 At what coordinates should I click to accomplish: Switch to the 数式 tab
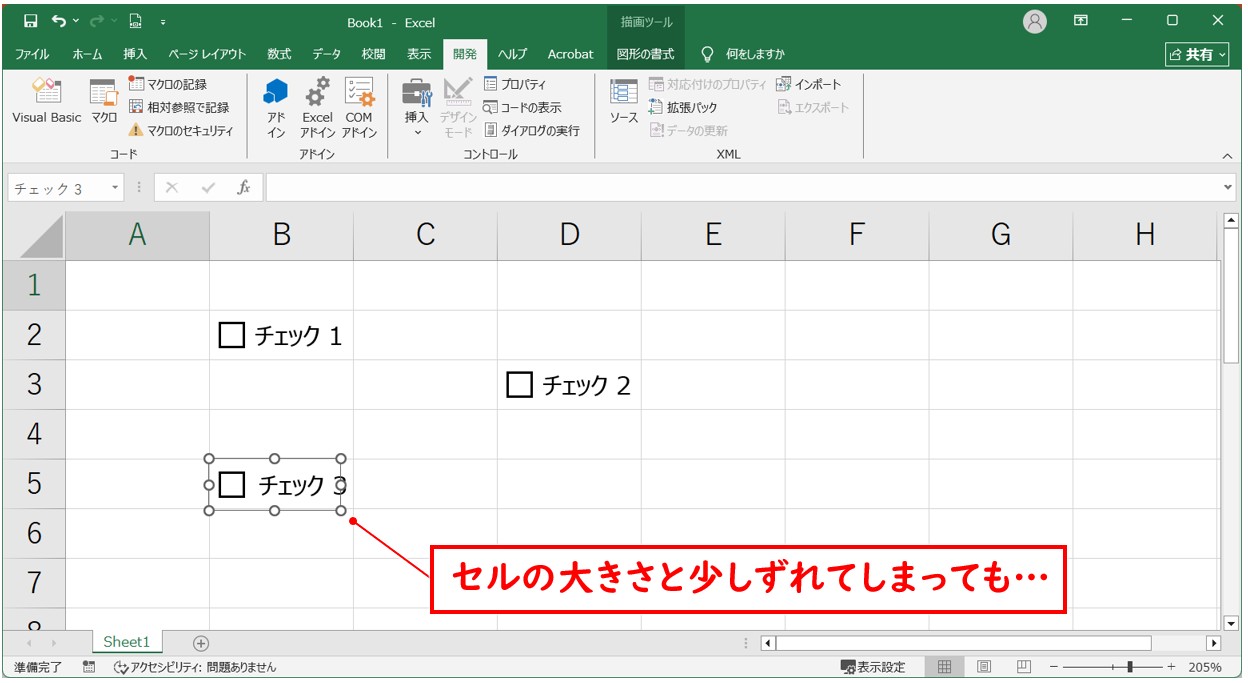coord(279,54)
